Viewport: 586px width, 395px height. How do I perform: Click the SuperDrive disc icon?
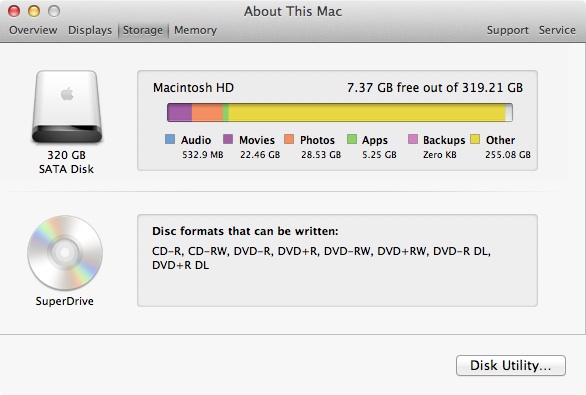pos(65,253)
